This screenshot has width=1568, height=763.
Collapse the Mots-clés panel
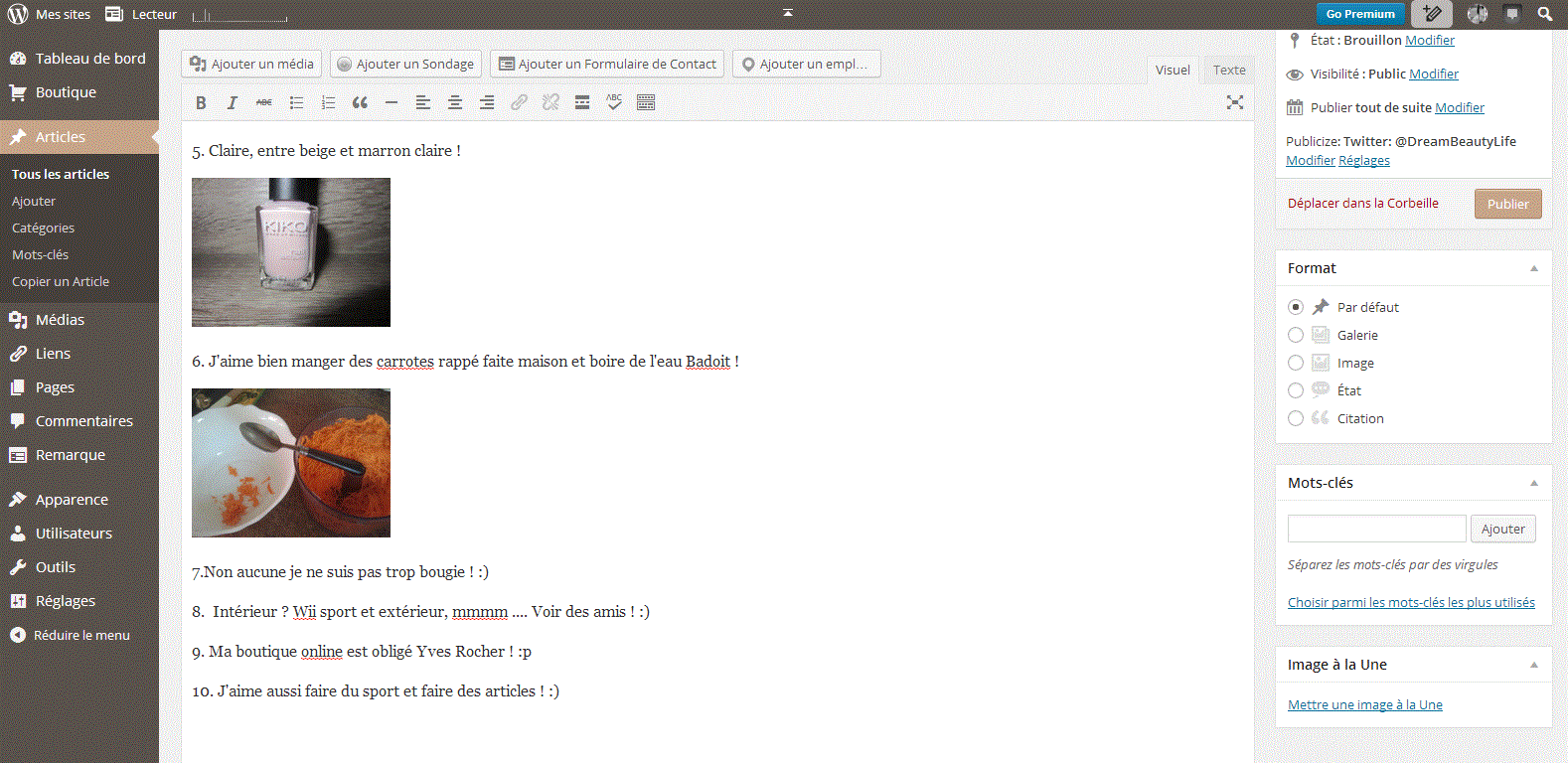click(1533, 483)
